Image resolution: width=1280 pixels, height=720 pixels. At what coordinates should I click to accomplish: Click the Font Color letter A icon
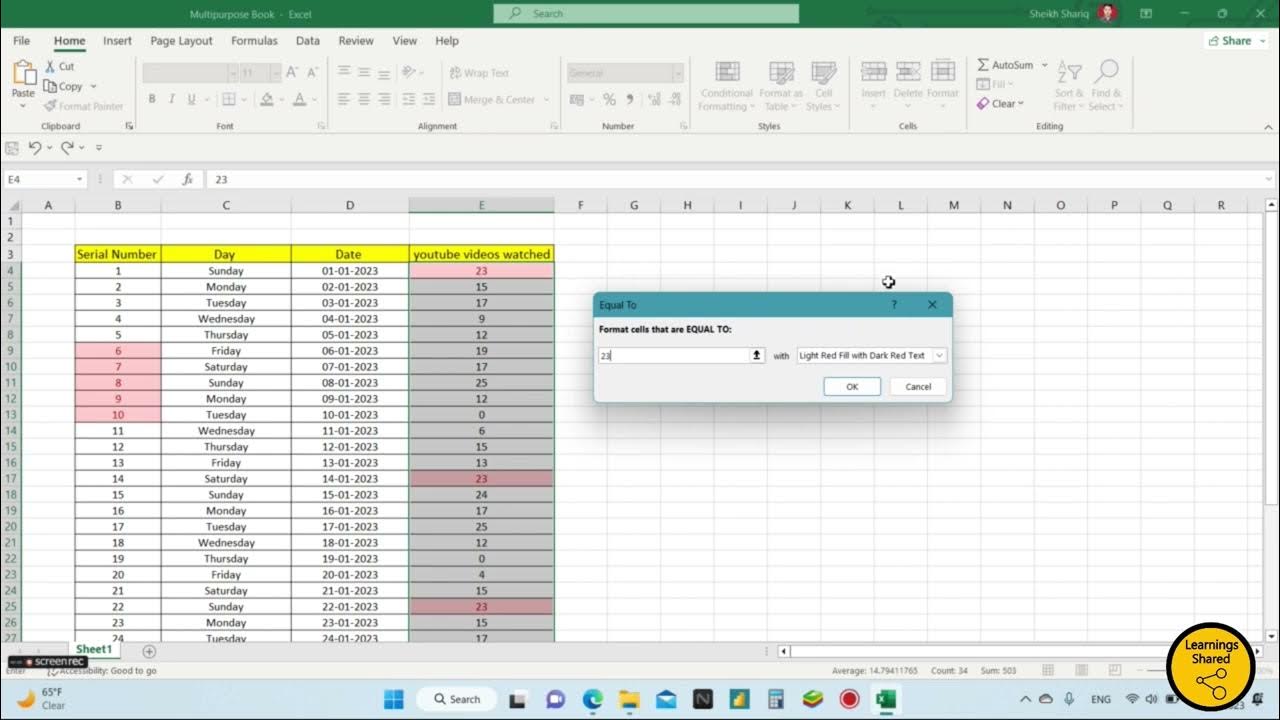[299, 99]
